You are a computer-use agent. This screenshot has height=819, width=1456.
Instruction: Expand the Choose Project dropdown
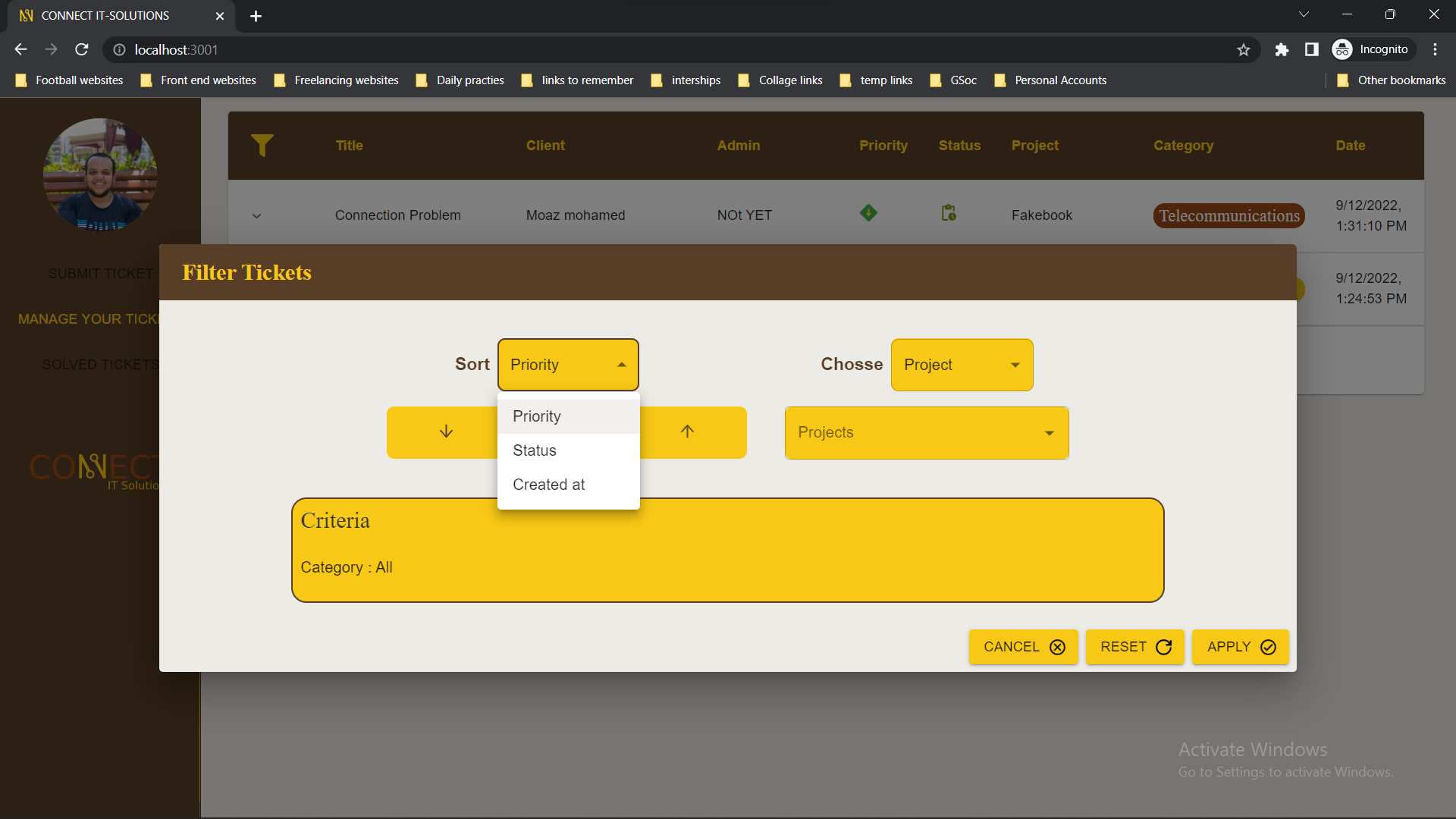(961, 364)
